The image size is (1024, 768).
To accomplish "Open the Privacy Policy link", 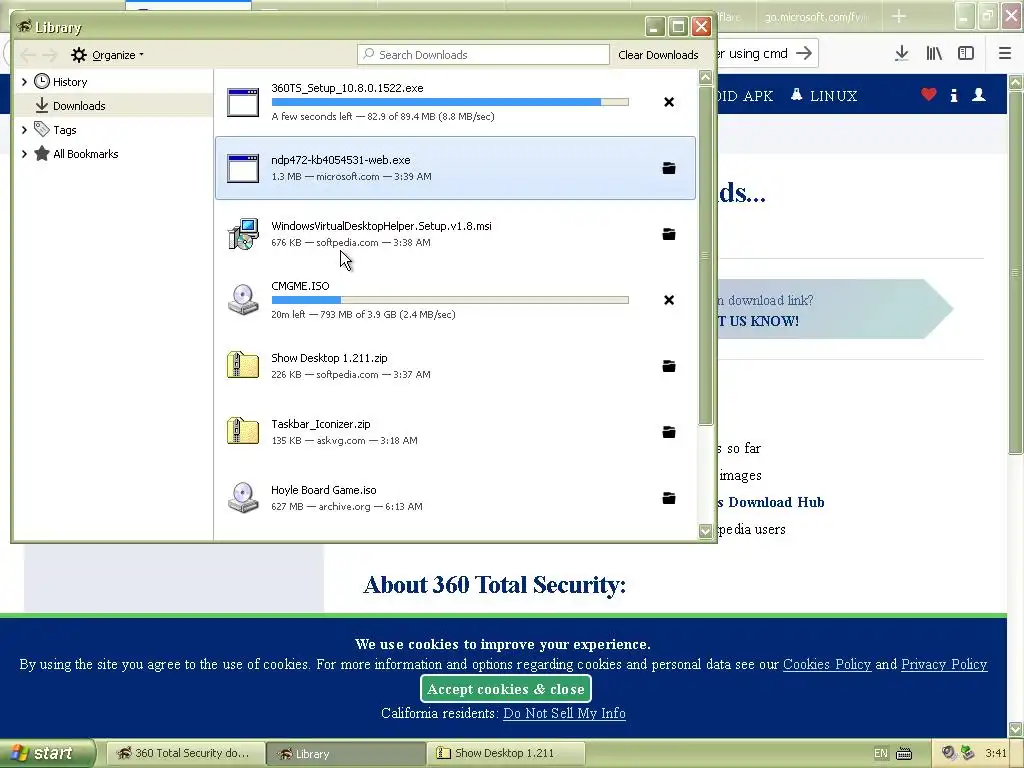I will (x=944, y=664).
